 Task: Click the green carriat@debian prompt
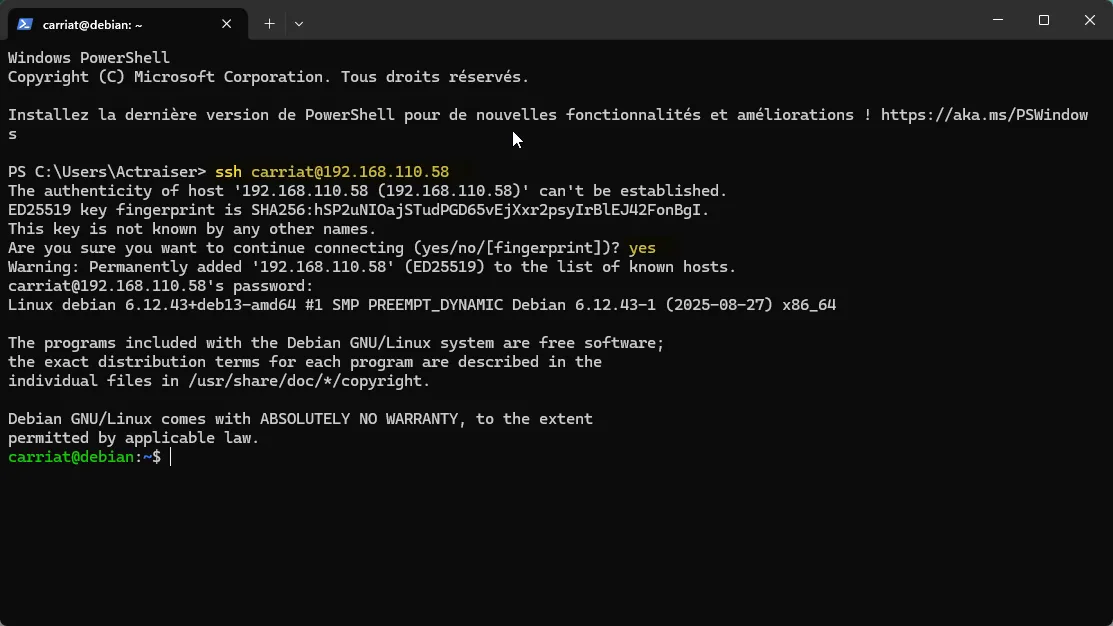pos(70,457)
